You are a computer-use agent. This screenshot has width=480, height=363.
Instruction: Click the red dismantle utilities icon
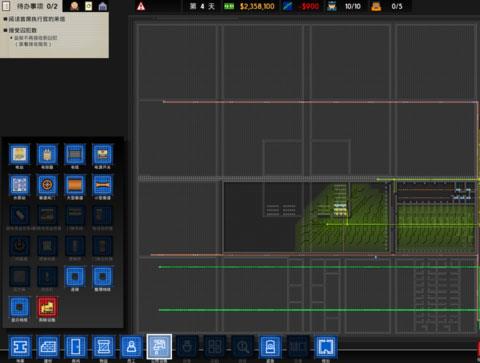tap(47, 307)
